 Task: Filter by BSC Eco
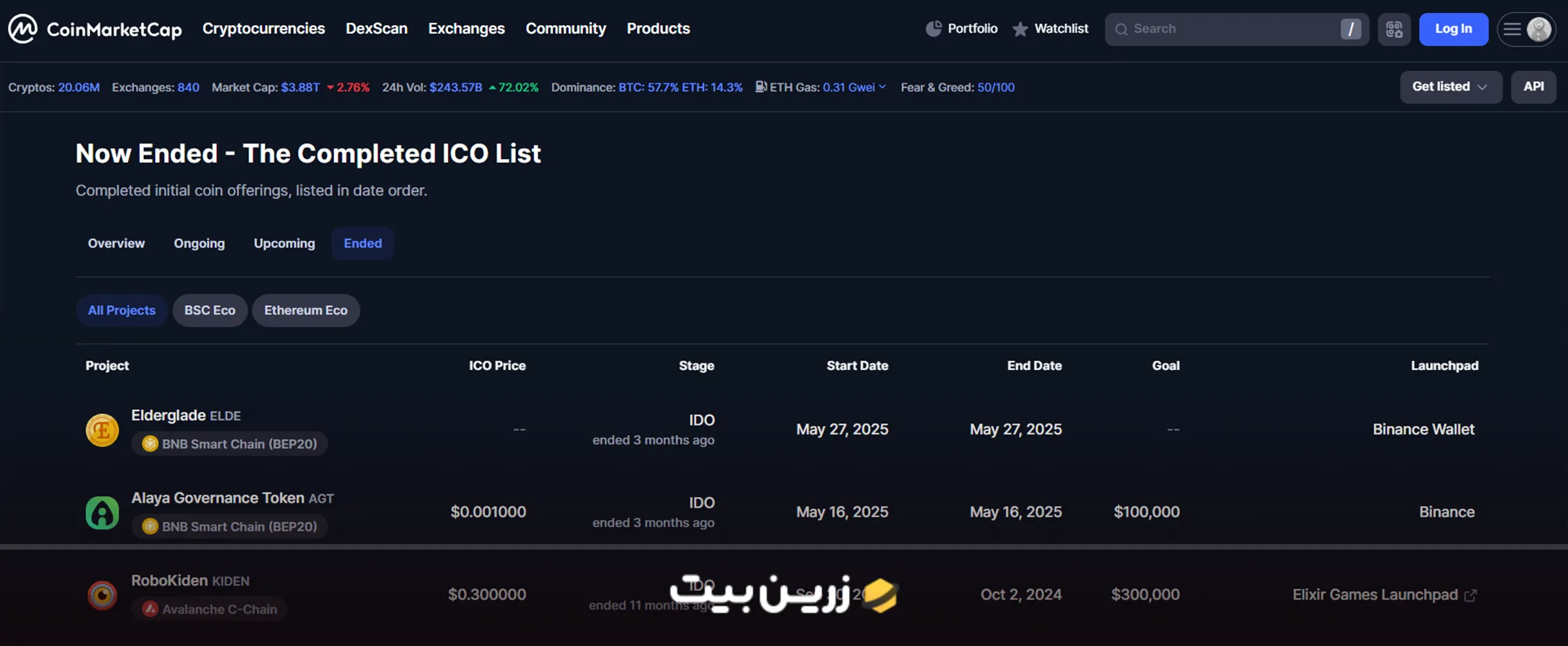[x=210, y=311]
